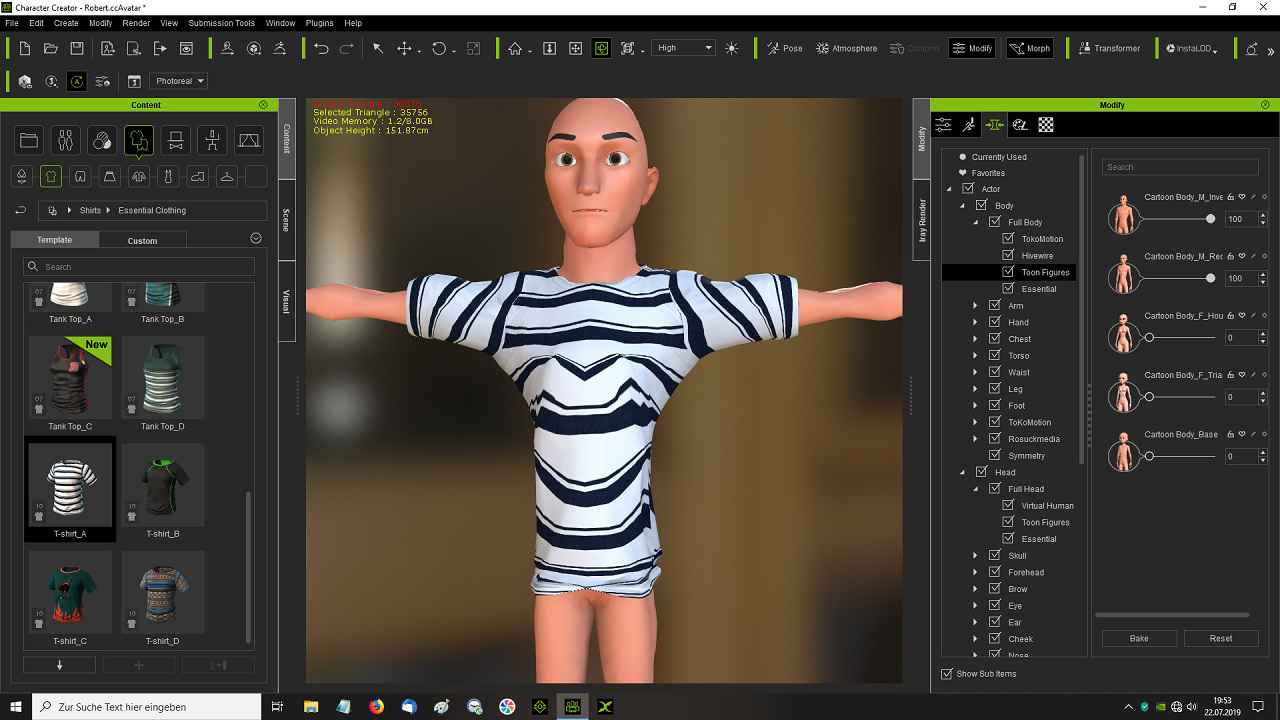The height and width of the screenshot is (720, 1280).
Task: Open Firefox from the Windows taskbar
Action: (376, 707)
